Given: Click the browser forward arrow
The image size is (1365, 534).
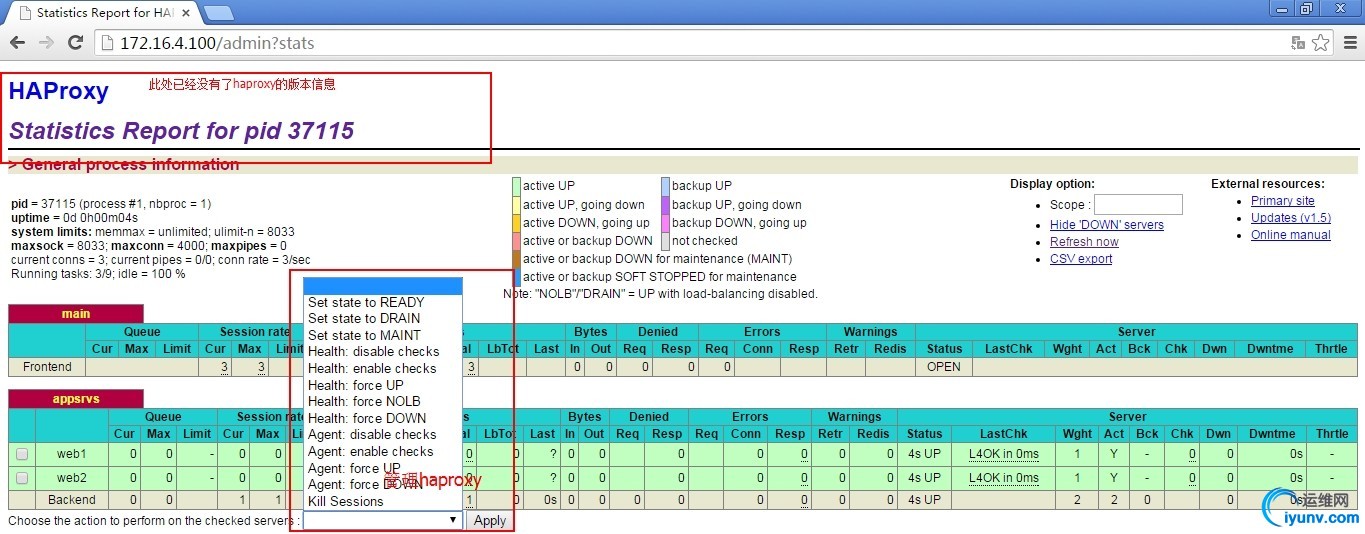Looking at the screenshot, I should pos(46,43).
